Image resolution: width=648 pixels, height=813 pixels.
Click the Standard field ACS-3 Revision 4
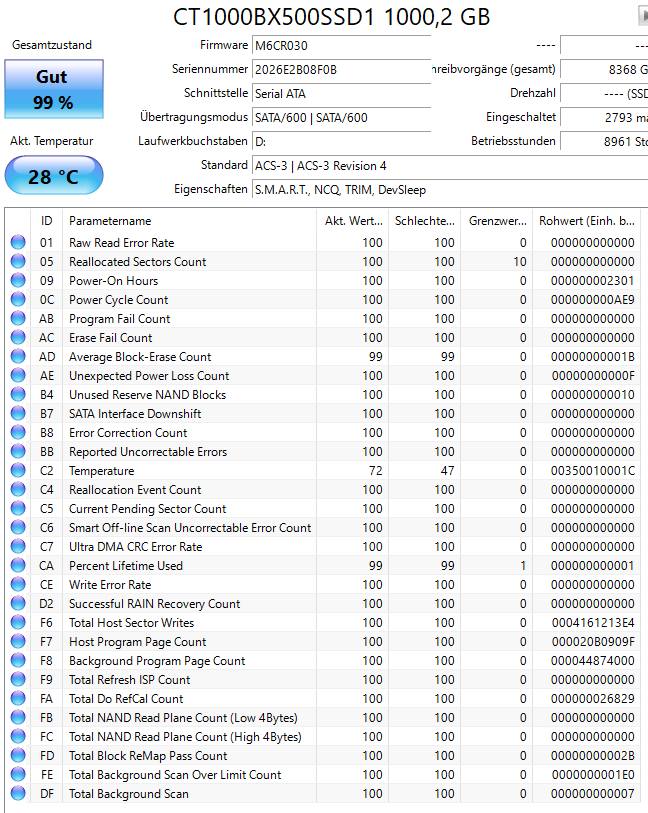coord(450,166)
